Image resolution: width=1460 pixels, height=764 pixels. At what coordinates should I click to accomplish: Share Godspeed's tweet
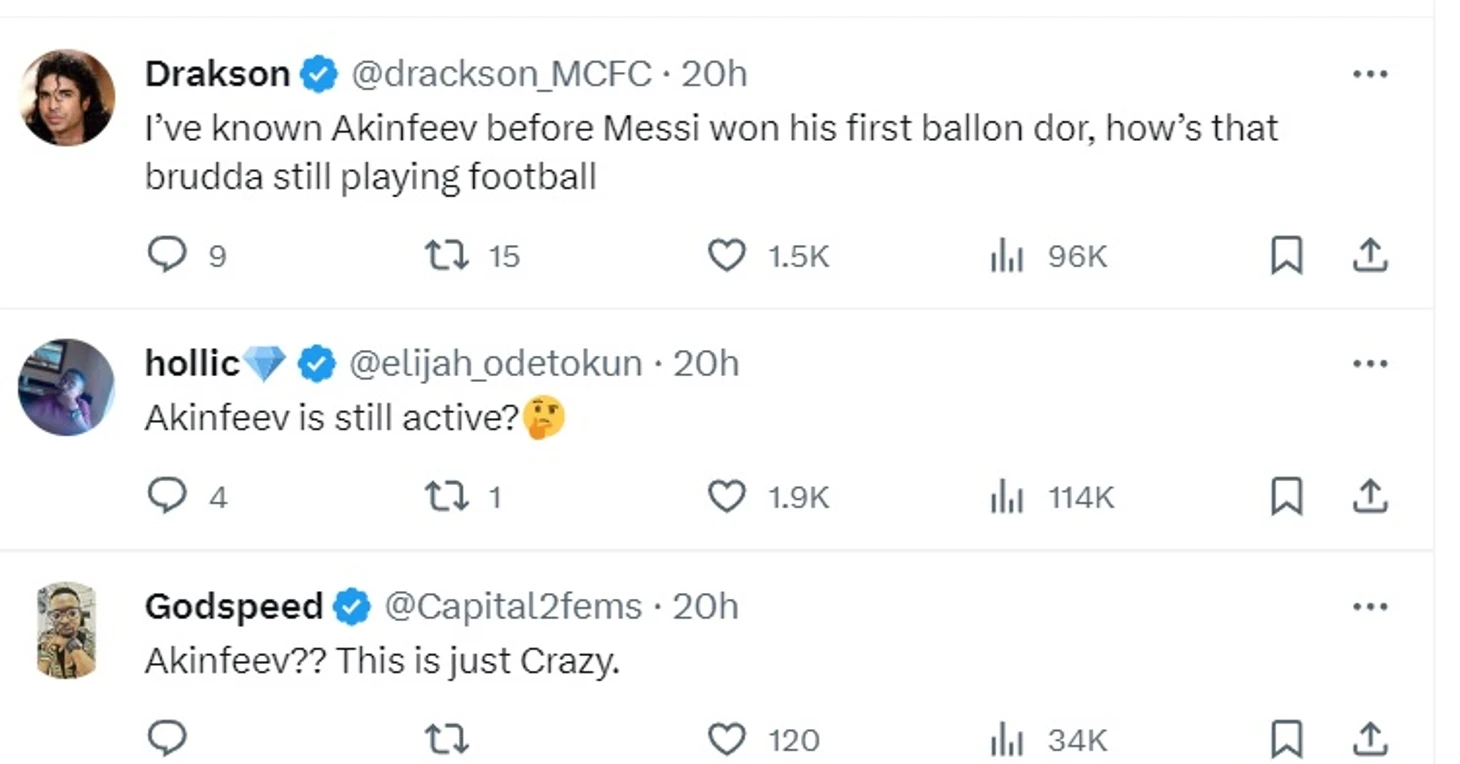[x=1370, y=739]
